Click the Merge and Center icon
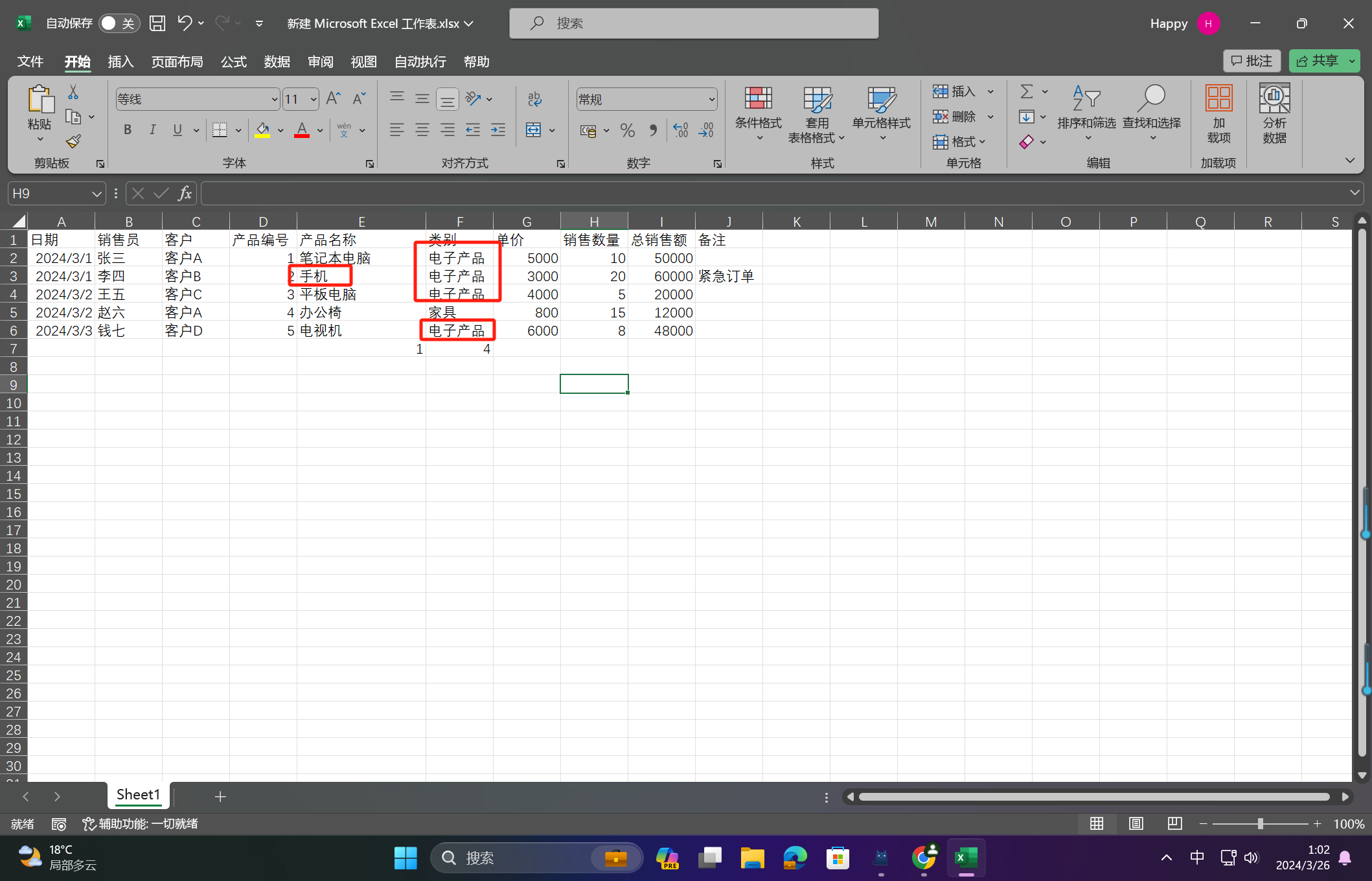This screenshot has width=1372, height=881. pyautogui.click(x=533, y=130)
